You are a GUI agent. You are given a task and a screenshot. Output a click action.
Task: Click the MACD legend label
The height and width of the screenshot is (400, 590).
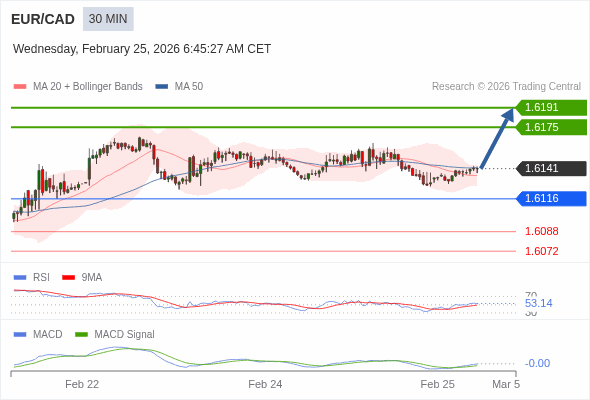tap(48, 335)
